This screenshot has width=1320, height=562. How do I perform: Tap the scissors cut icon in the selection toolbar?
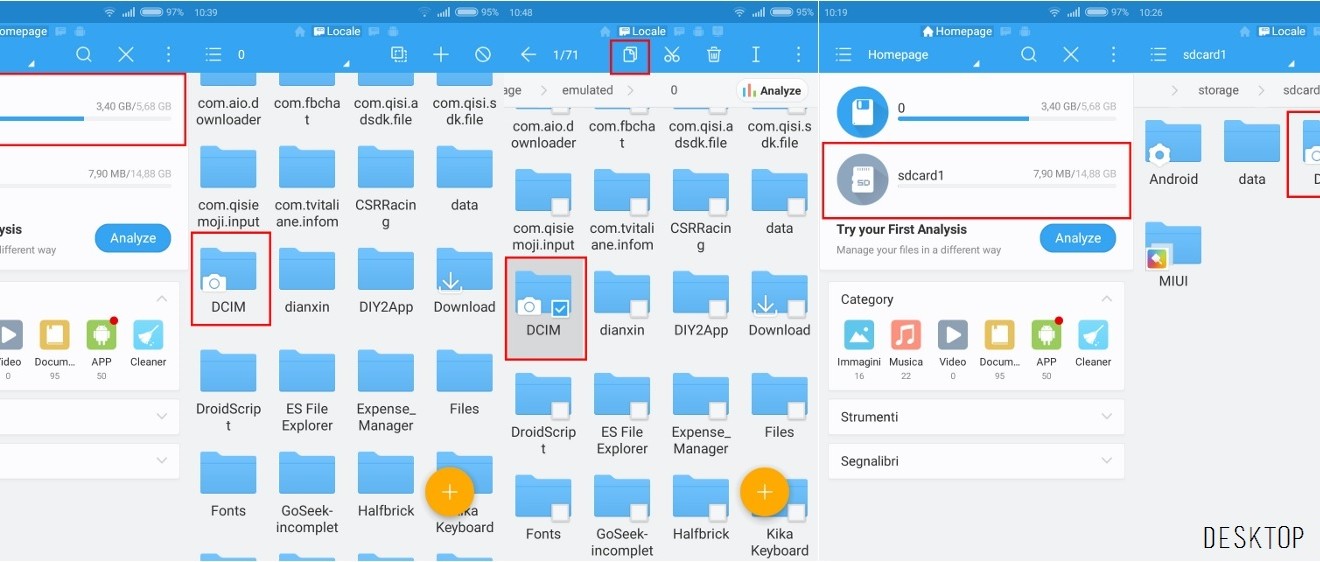tap(672, 55)
